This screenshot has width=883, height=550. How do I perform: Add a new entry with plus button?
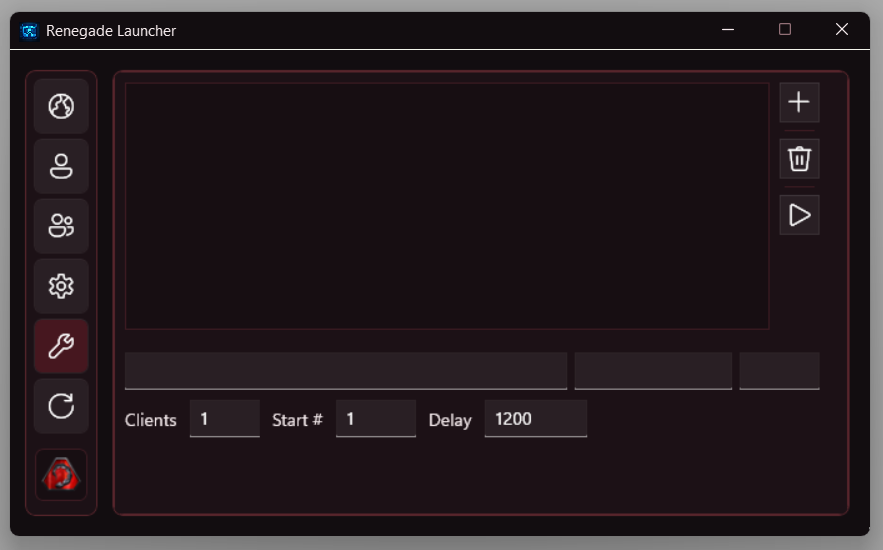[799, 102]
